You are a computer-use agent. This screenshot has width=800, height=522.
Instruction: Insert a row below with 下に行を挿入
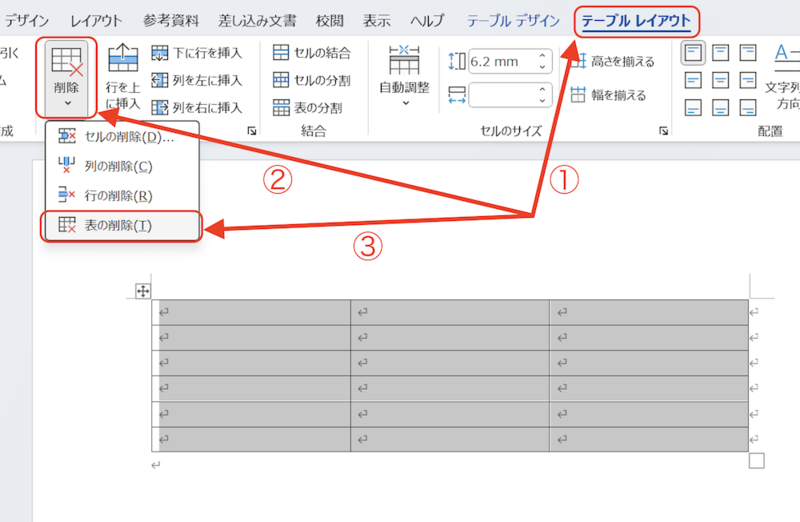(x=197, y=53)
